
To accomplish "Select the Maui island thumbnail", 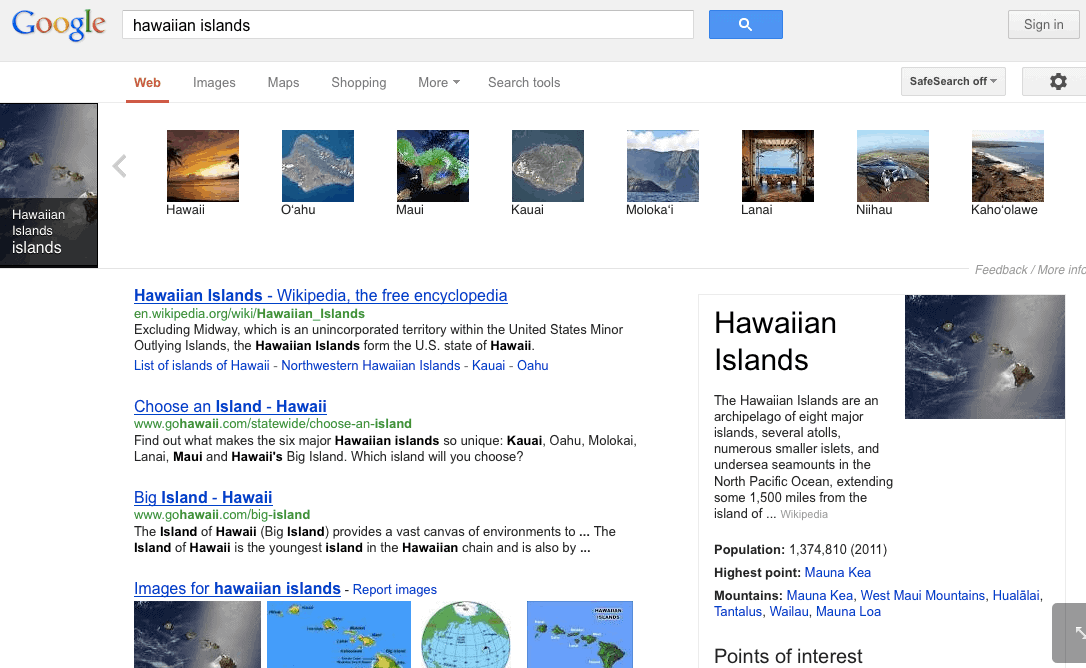I will point(433,166).
